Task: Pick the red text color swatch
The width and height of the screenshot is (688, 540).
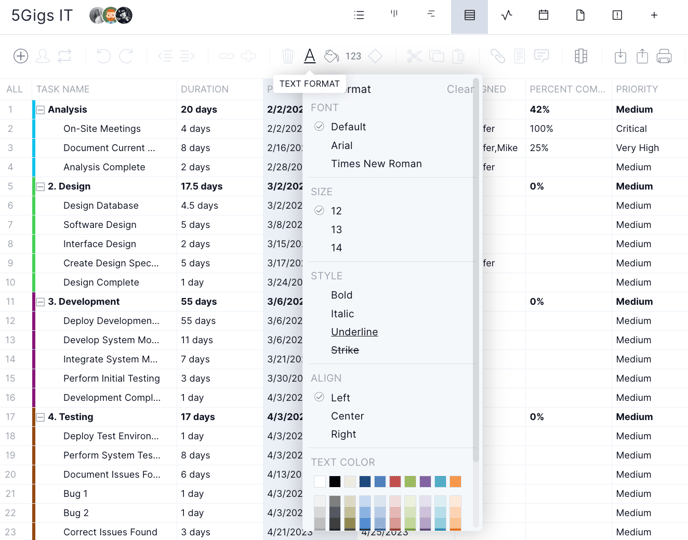Action: click(x=395, y=482)
